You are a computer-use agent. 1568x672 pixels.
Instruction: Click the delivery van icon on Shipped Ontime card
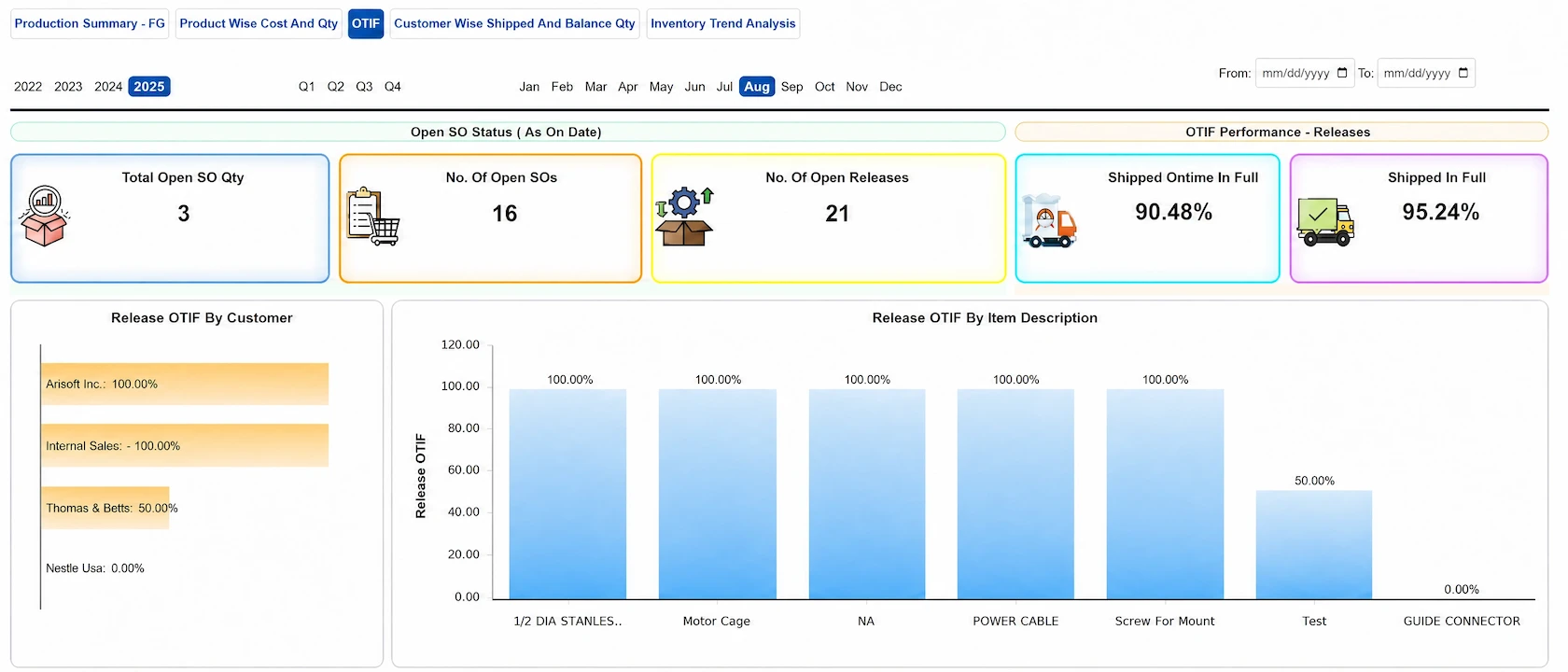tap(1049, 220)
